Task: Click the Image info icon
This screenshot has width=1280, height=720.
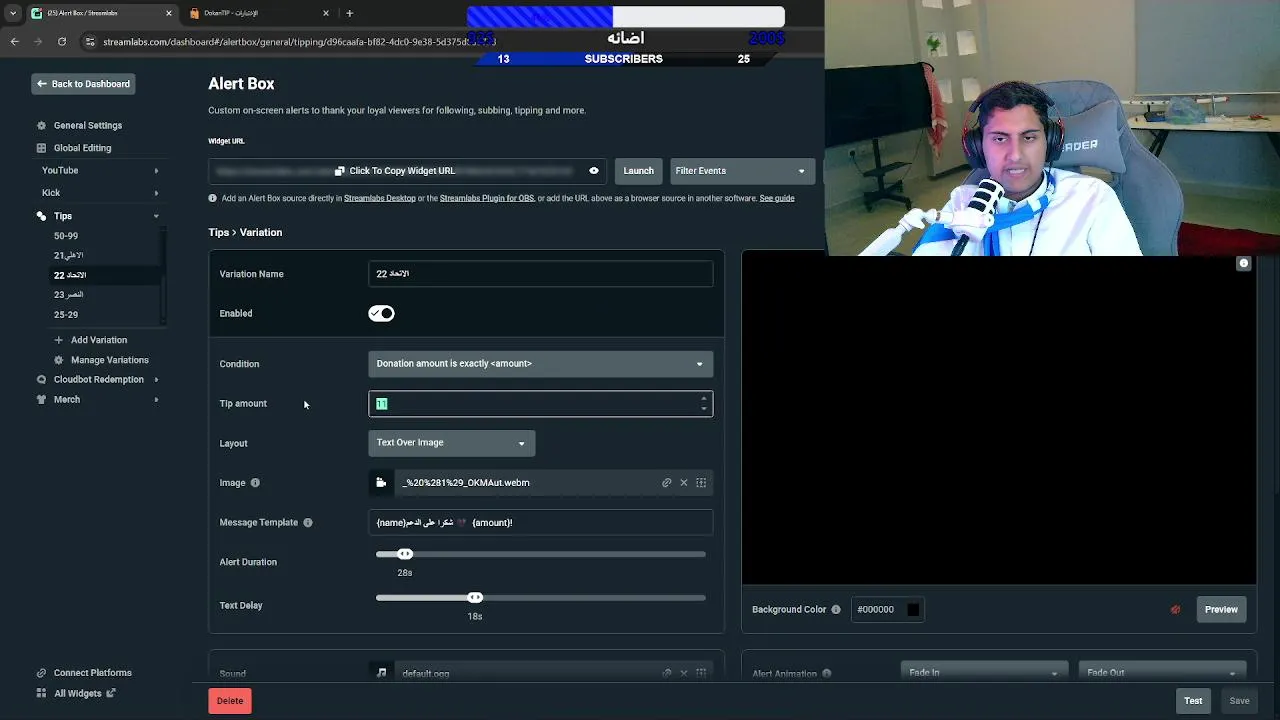Action: 255,483
